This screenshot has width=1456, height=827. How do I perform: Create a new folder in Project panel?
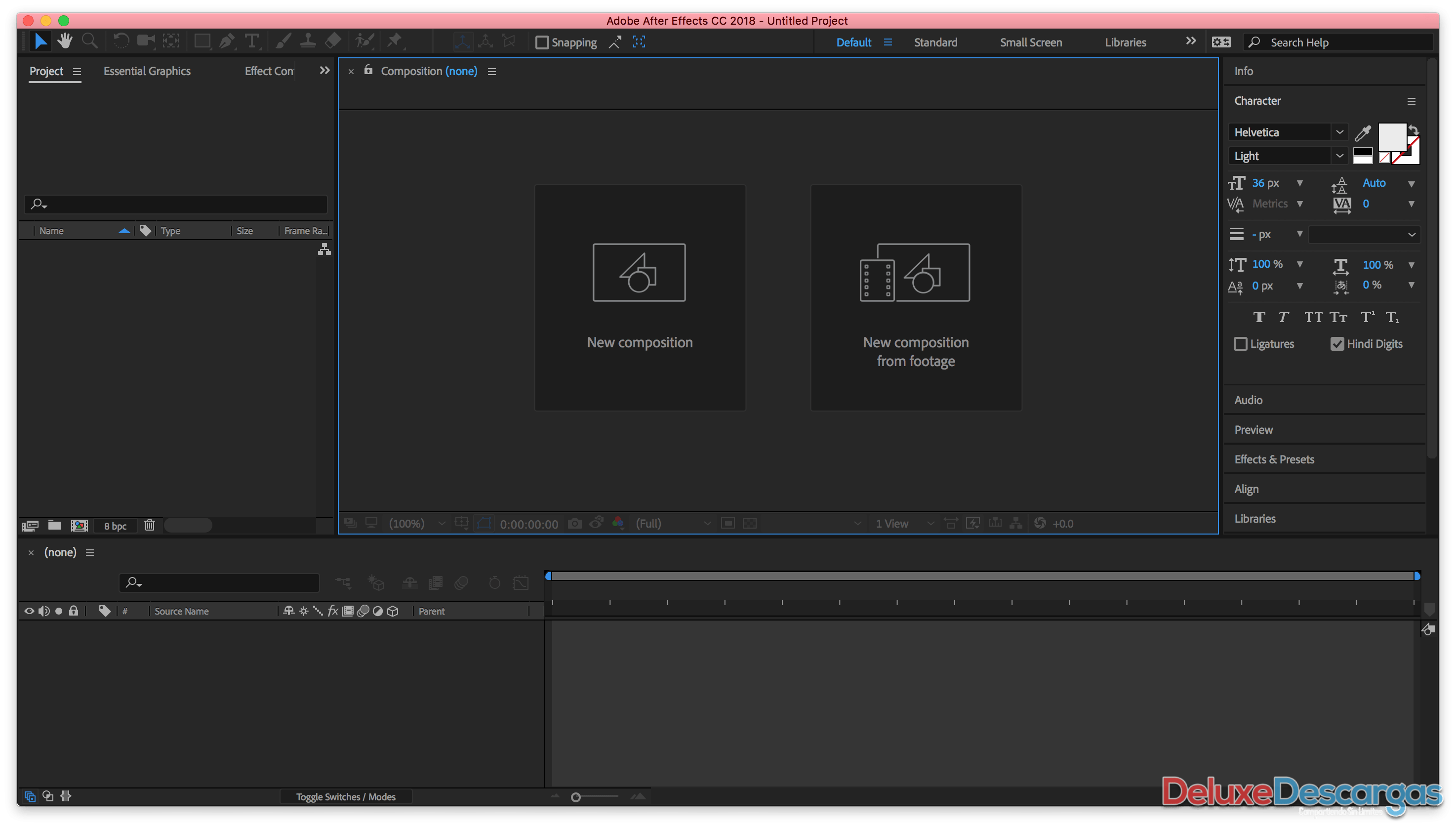click(x=54, y=525)
